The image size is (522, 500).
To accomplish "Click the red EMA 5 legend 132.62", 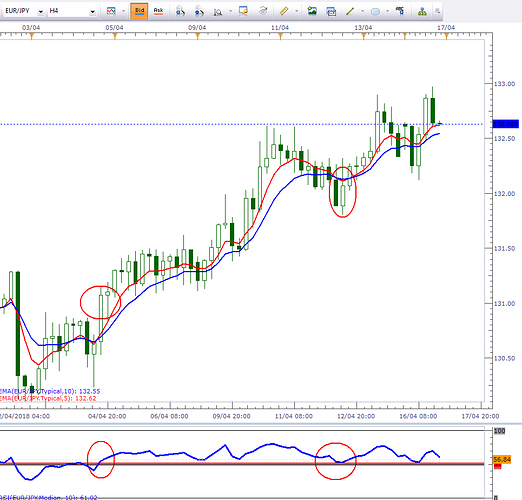I will click(48, 398).
